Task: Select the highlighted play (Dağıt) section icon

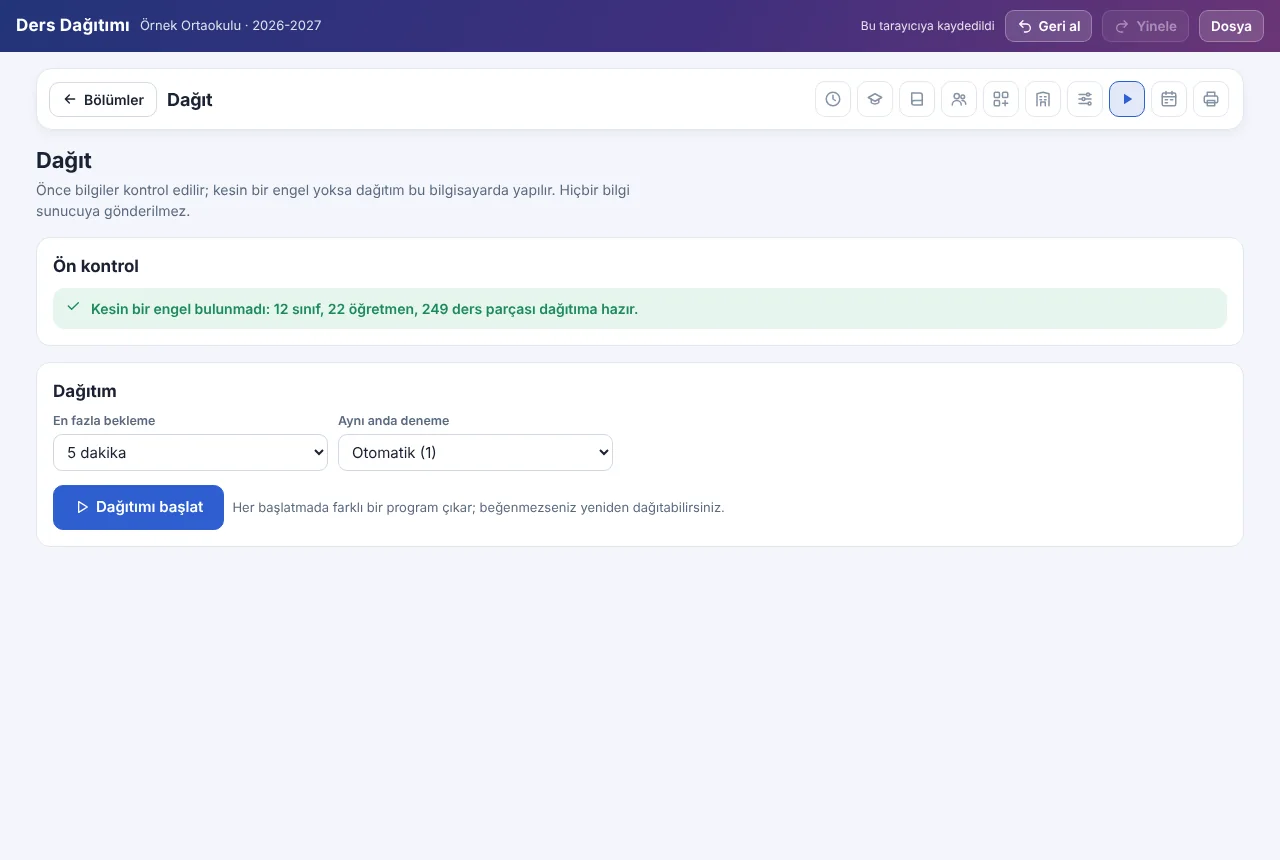Action: pos(1127,99)
